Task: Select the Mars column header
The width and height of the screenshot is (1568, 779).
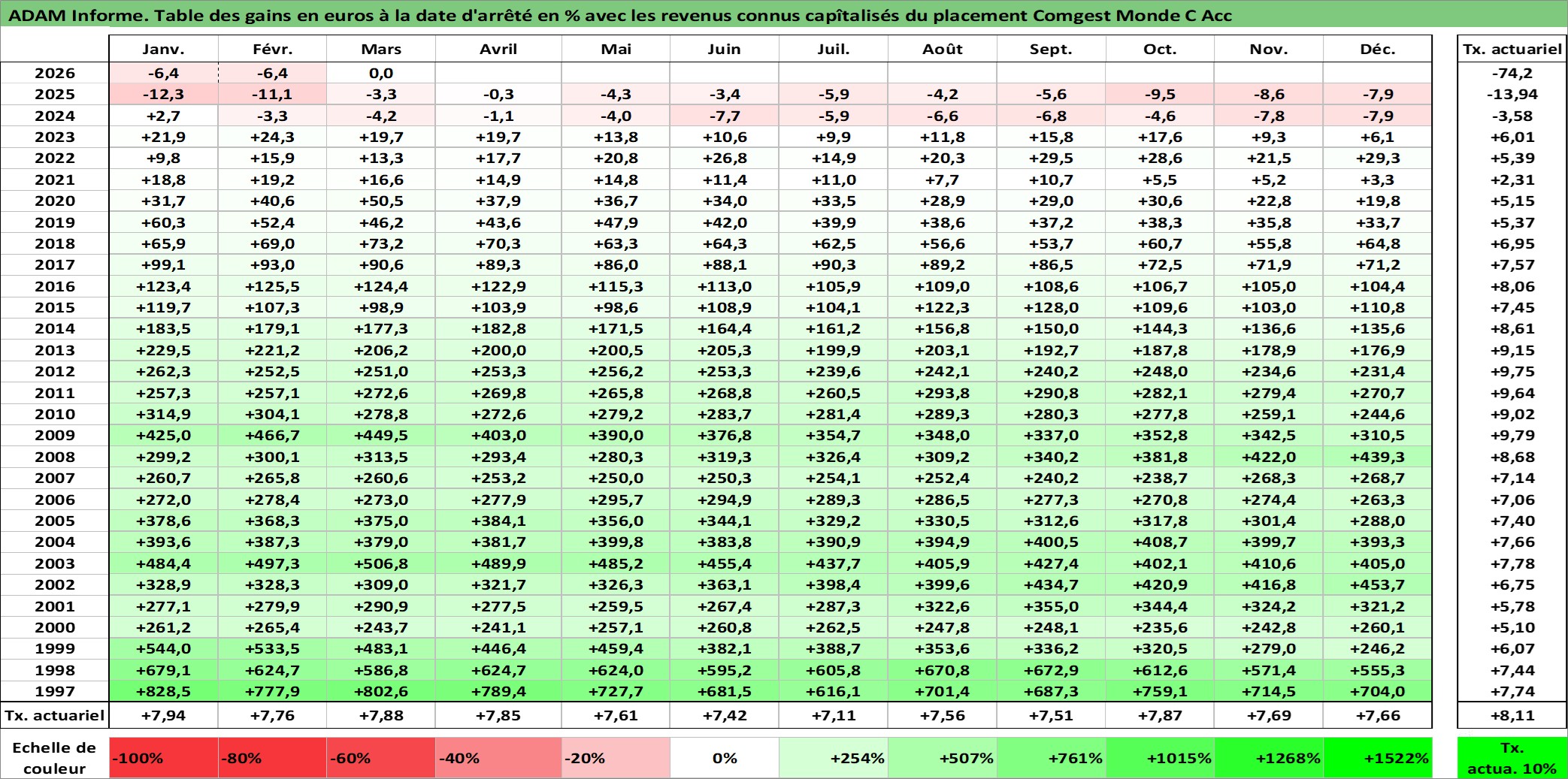Action: (381, 49)
